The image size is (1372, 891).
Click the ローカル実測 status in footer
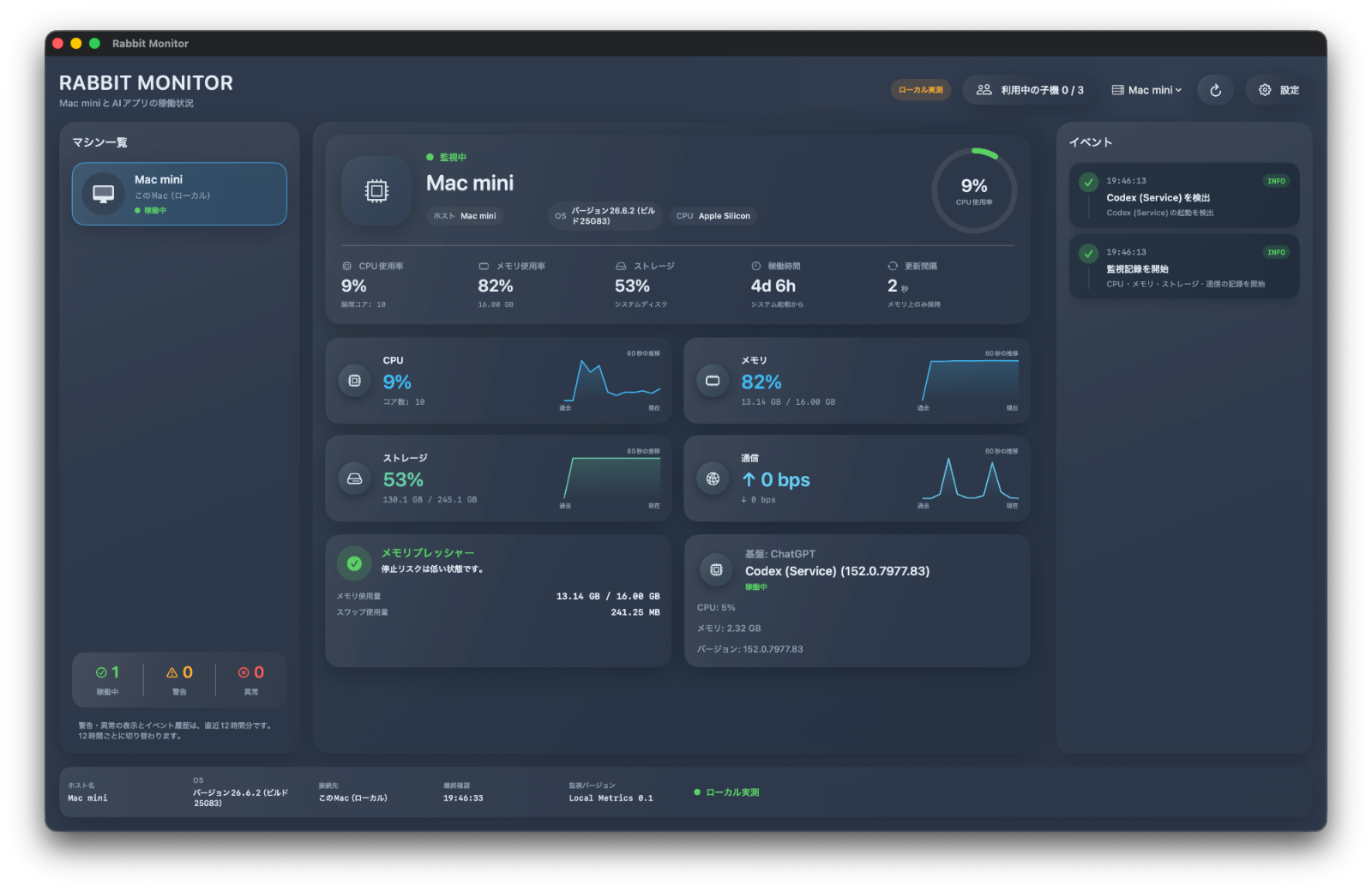tap(726, 792)
